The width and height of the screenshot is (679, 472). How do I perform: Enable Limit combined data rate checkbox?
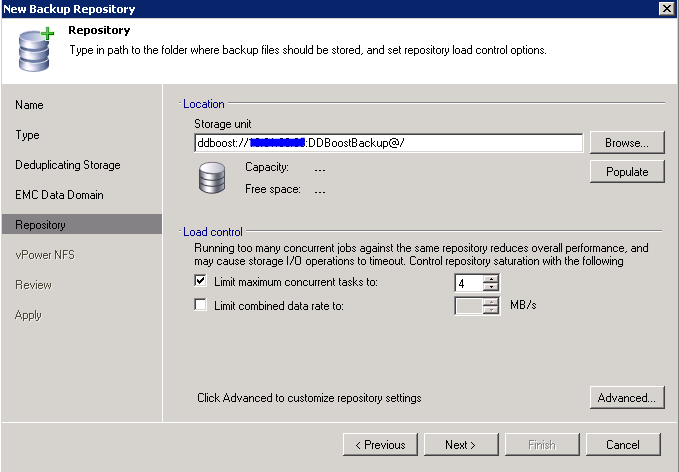(201, 305)
